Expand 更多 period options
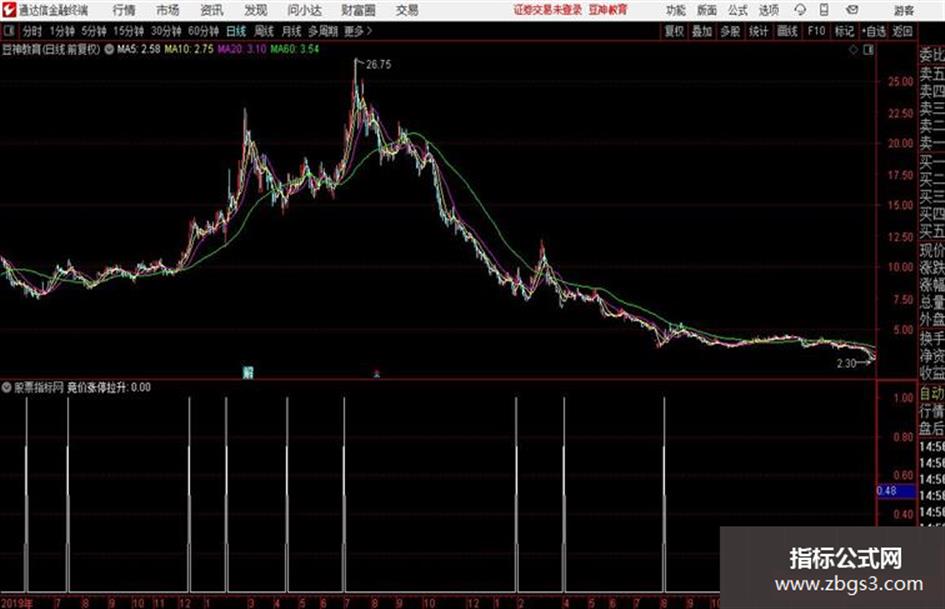 pos(358,31)
